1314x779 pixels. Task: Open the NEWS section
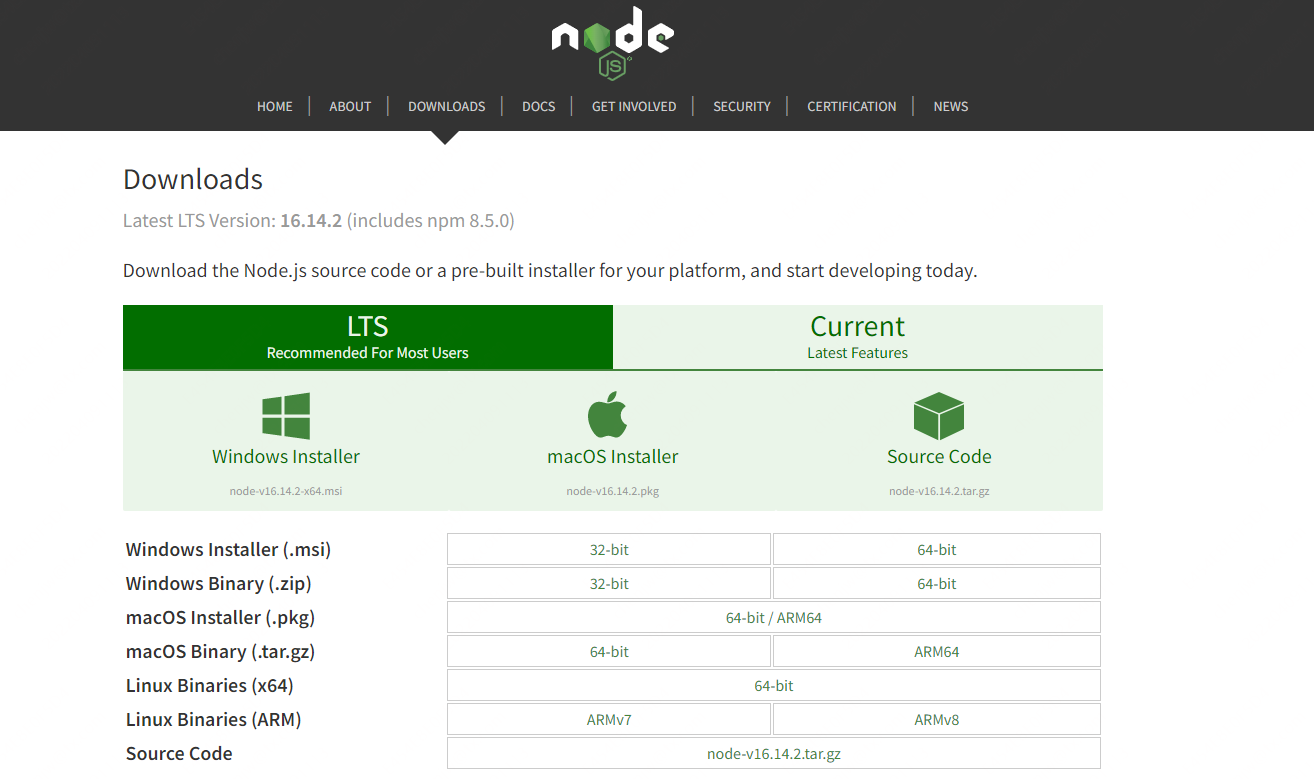tap(950, 106)
